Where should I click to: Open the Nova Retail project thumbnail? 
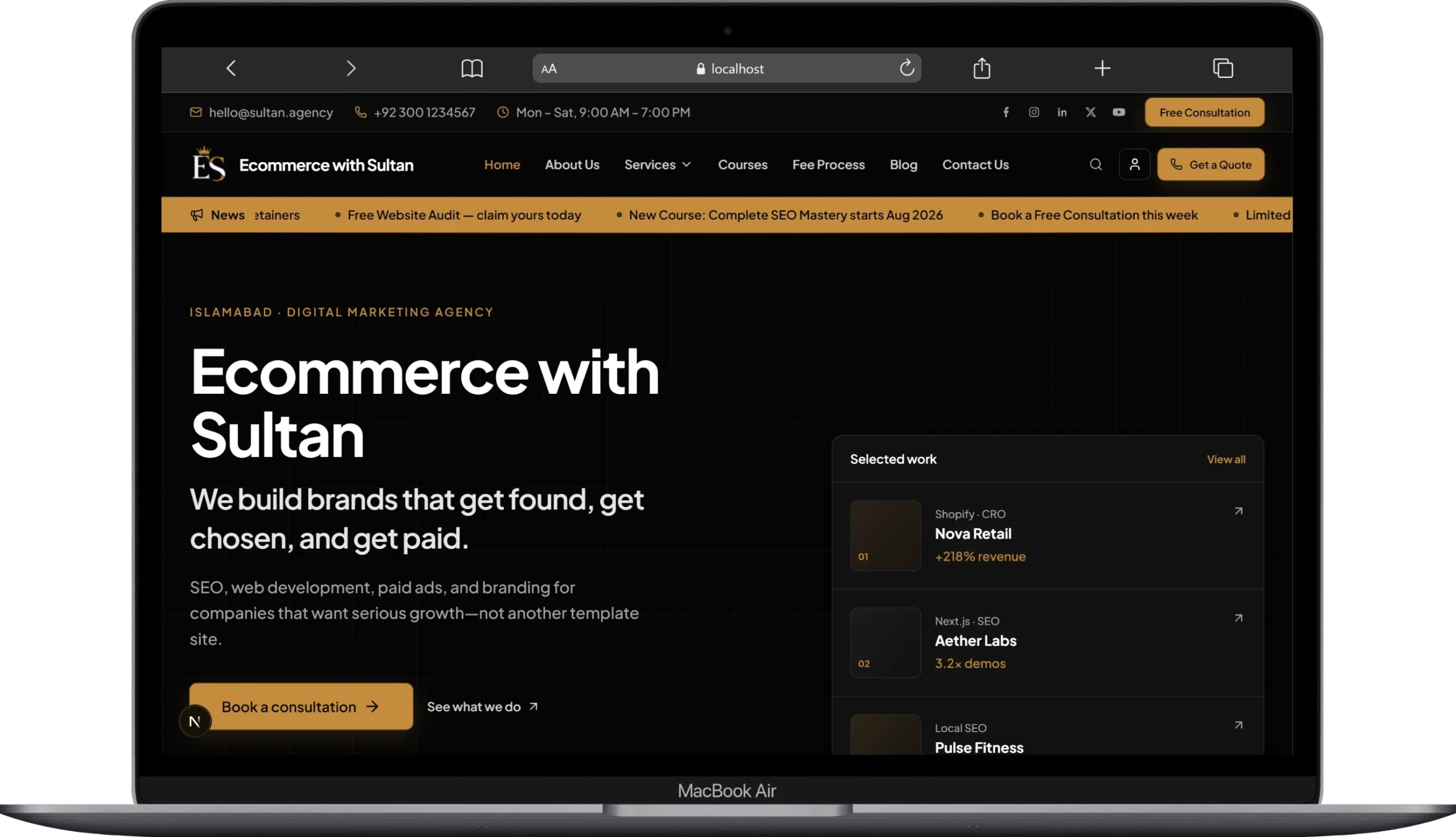click(885, 535)
